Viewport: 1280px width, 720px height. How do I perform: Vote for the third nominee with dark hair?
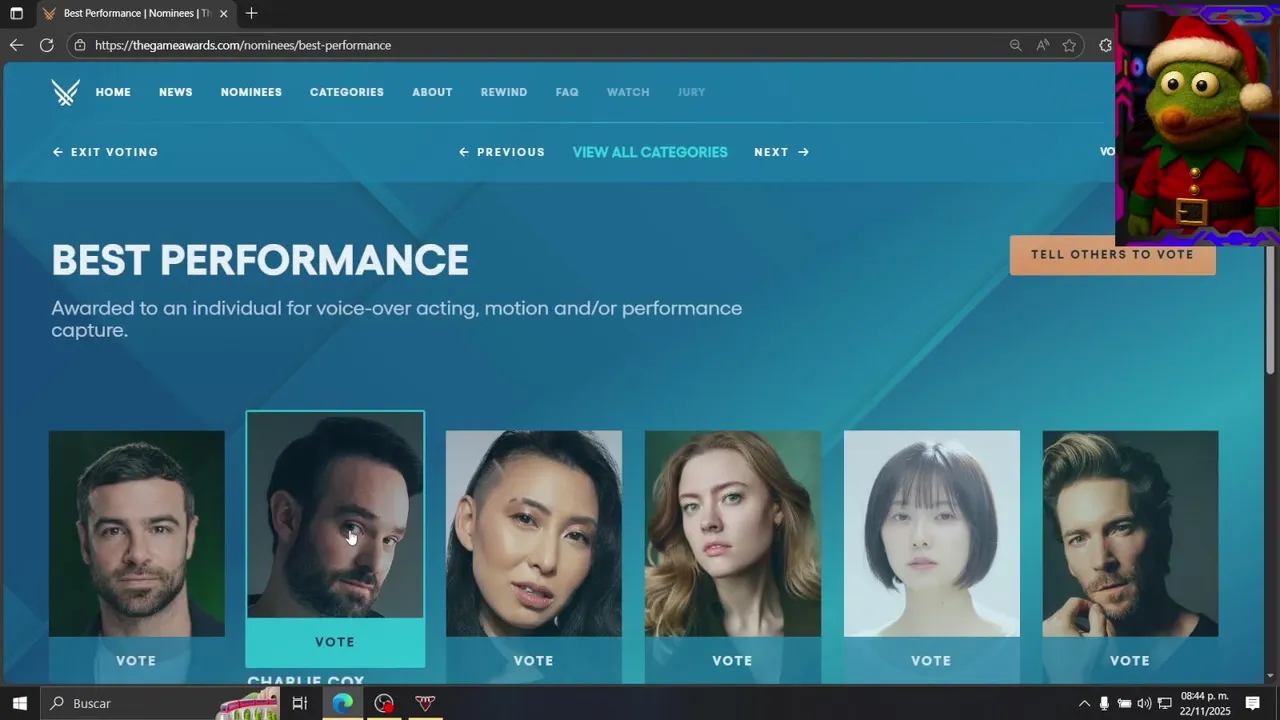534,661
